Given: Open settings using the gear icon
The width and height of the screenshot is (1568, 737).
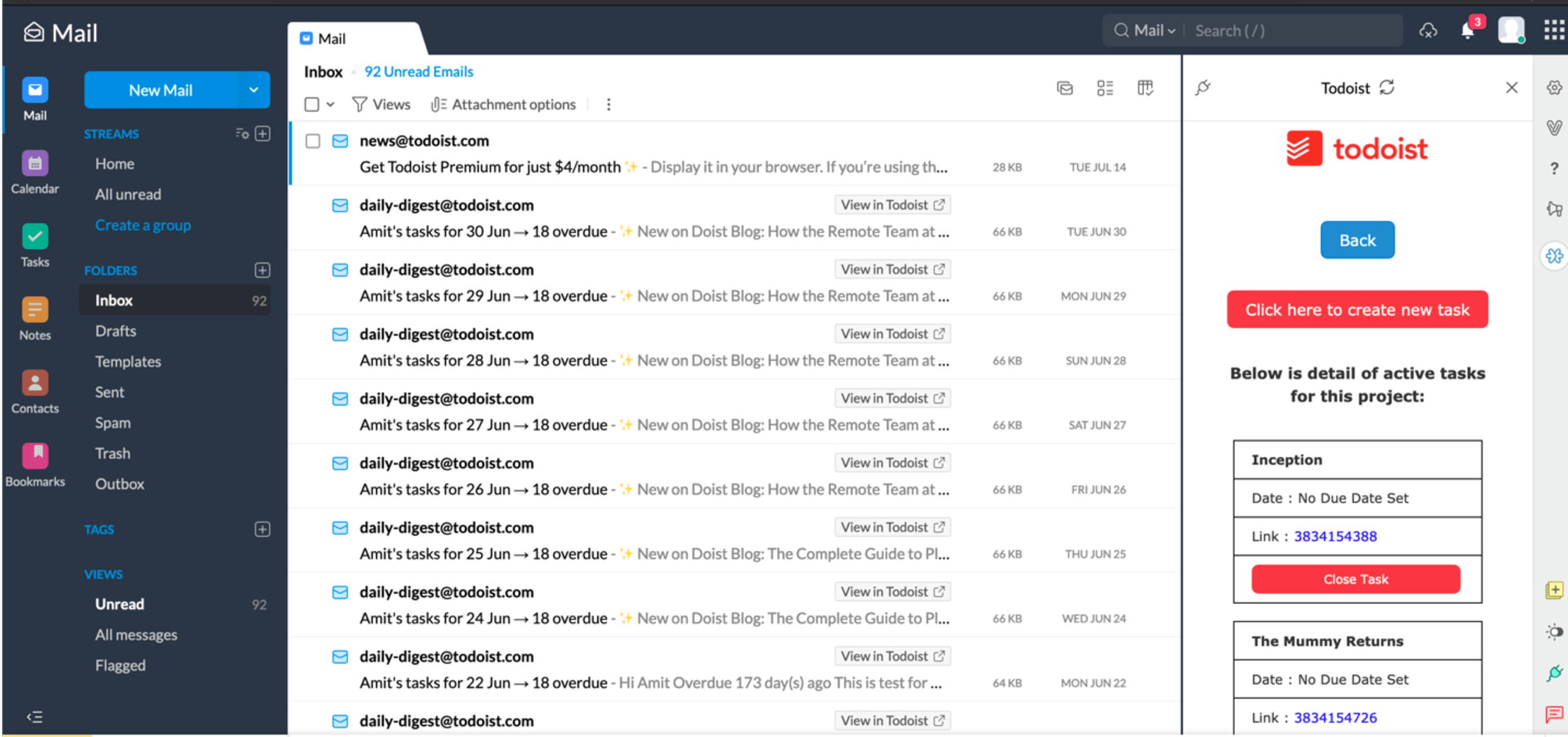Looking at the screenshot, I should tap(1554, 89).
